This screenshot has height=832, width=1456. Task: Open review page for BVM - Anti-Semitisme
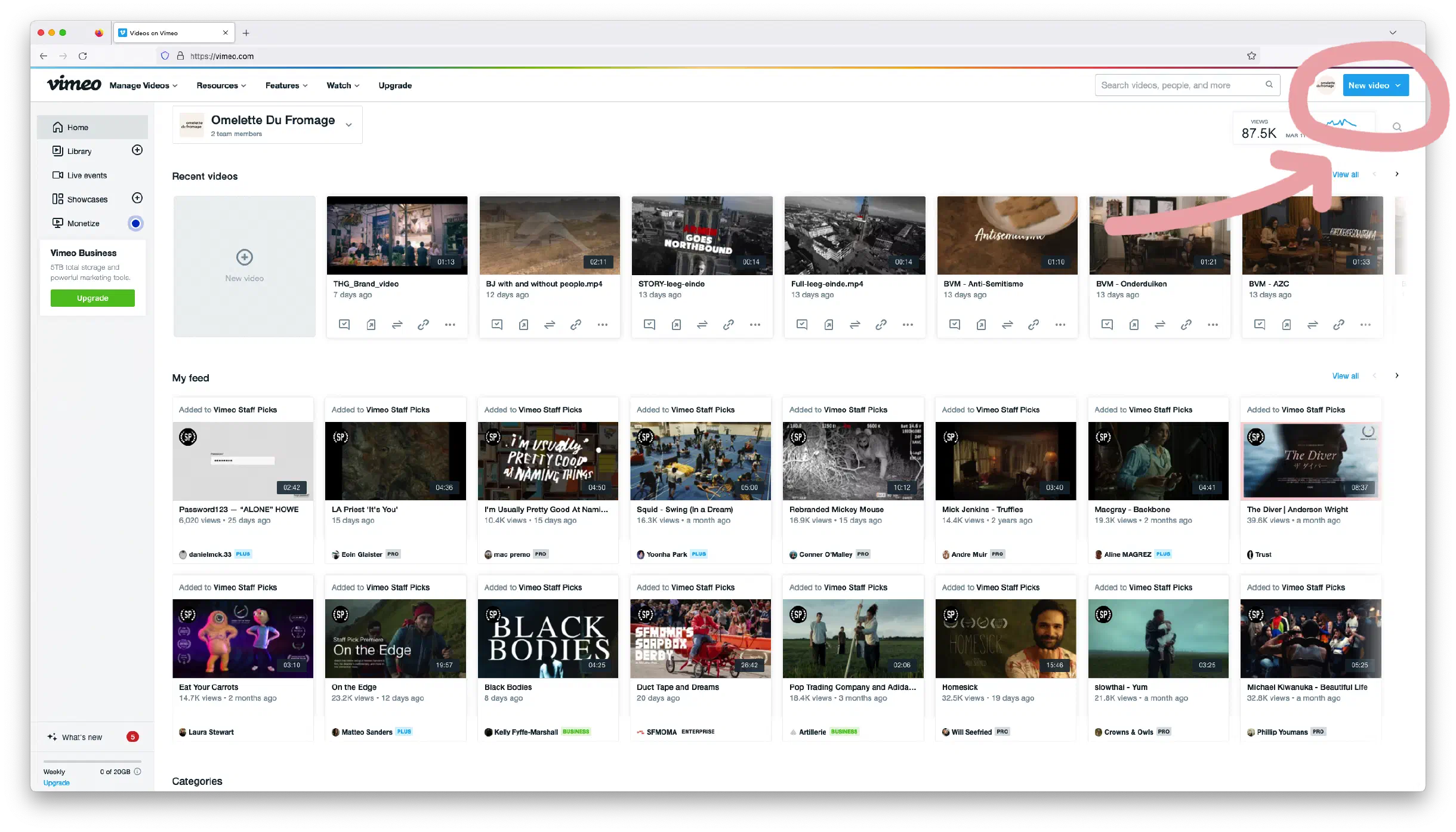(x=955, y=325)
